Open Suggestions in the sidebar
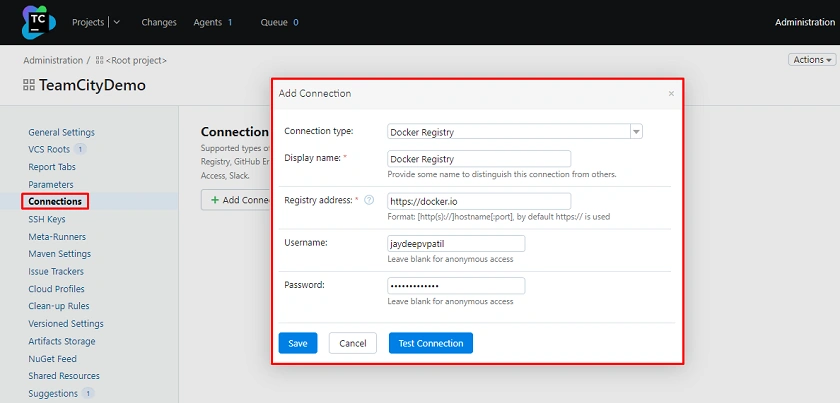The height and width of the screenshot is (403, 840). point(53,394)
